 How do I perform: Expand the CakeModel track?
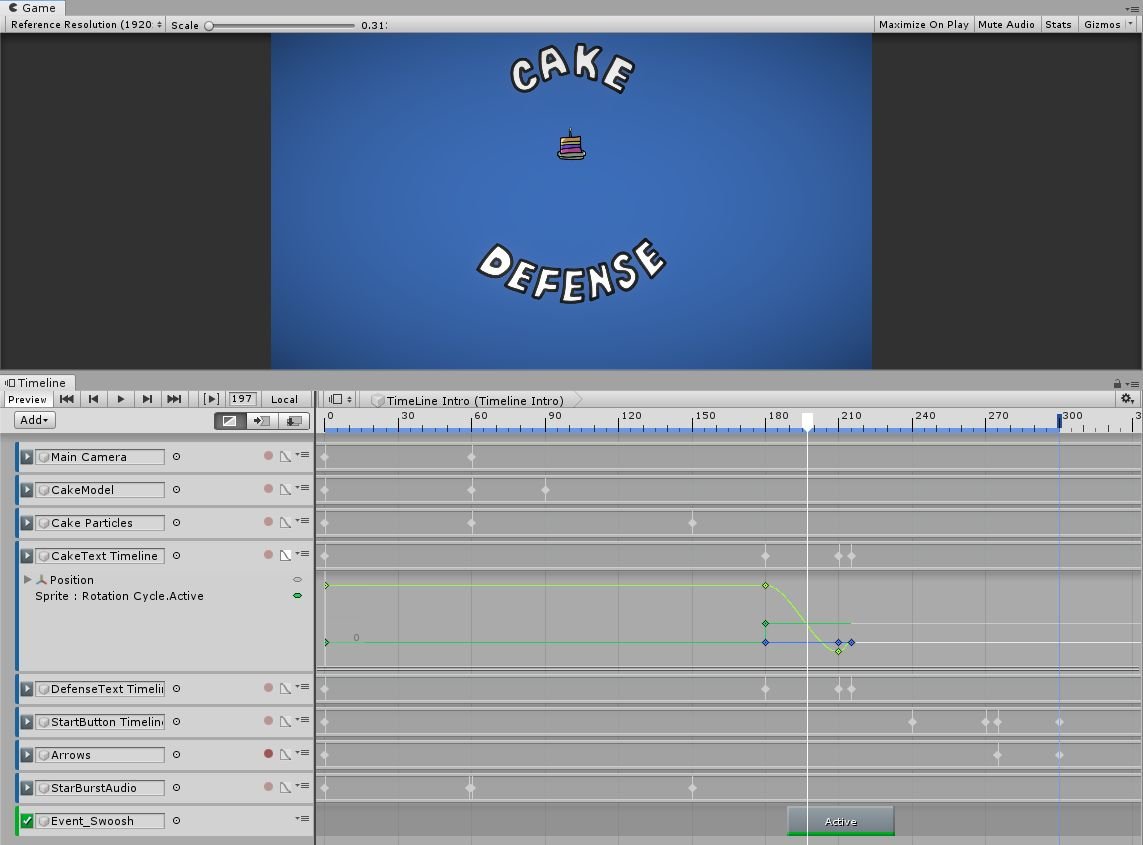pyautogui.click(x=26, y=489)
